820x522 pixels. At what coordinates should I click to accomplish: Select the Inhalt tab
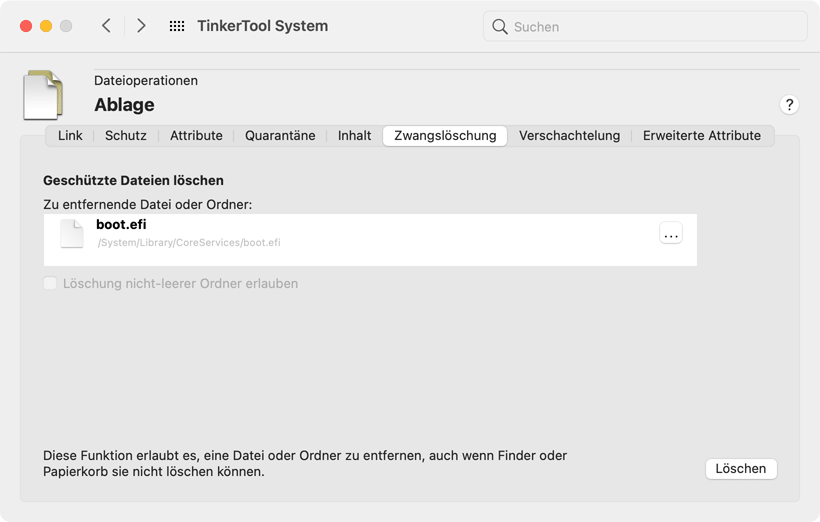pyautogui.click(x=354, y=135)
